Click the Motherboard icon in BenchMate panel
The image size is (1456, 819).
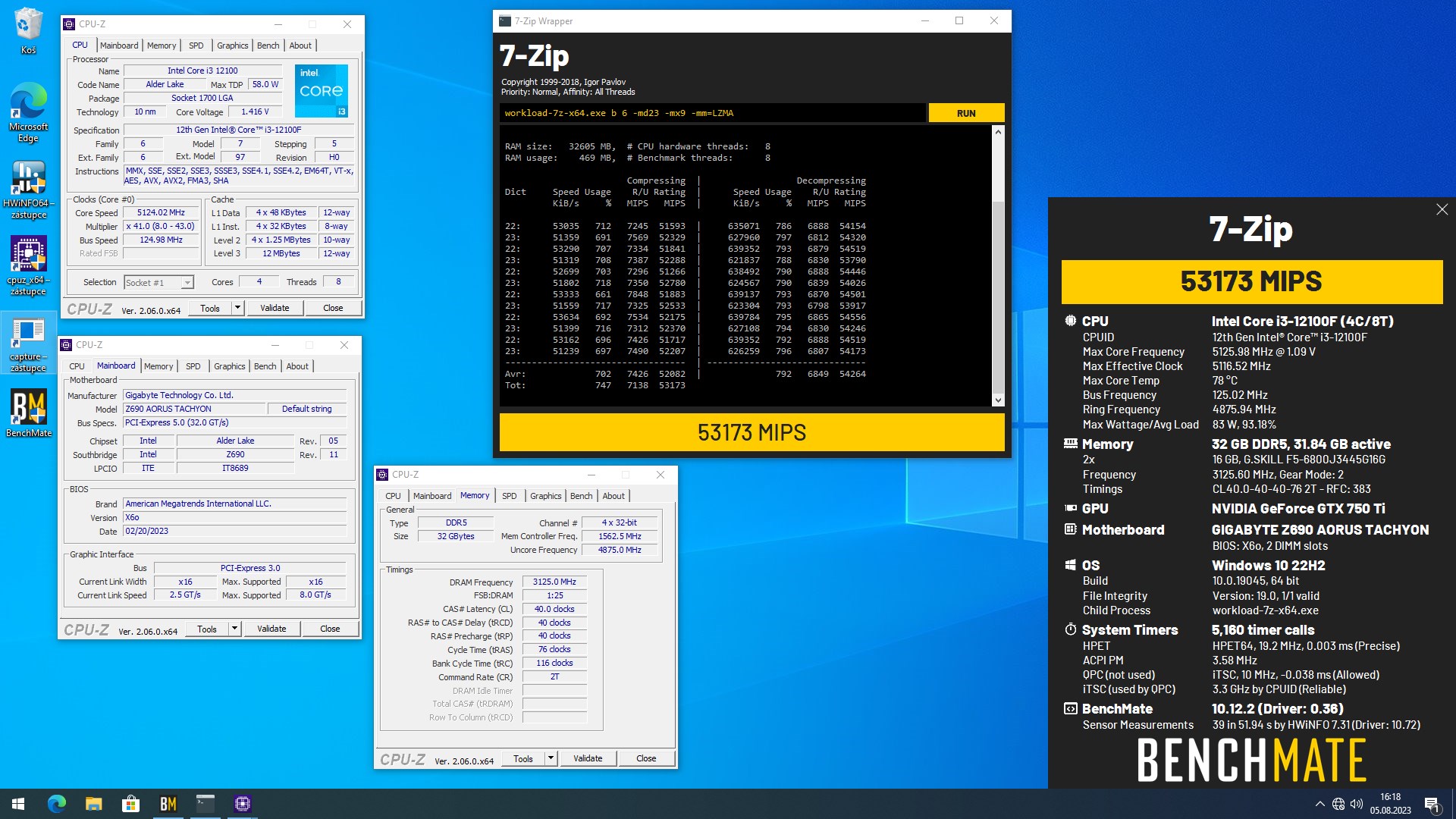(x=1070, y=529)
